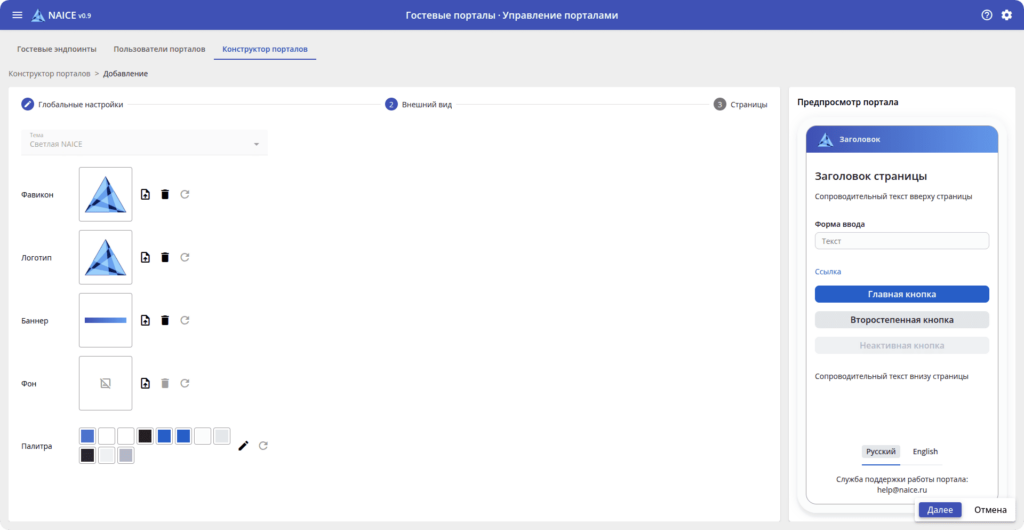Delete the Логотип image
This screenshot has height=530, width=1024.
165,258
